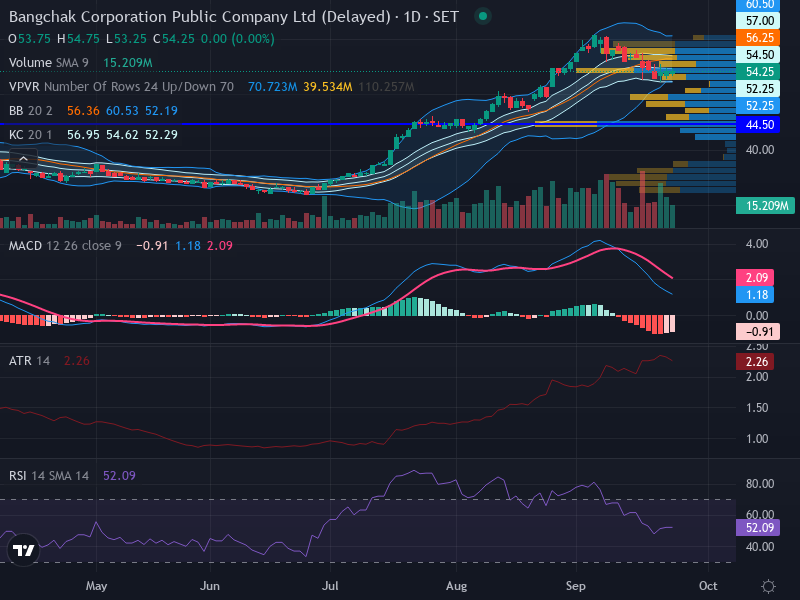Click the 15.209M volume axis label
This screenshot has width=800, height=600.
click(765, 206)
